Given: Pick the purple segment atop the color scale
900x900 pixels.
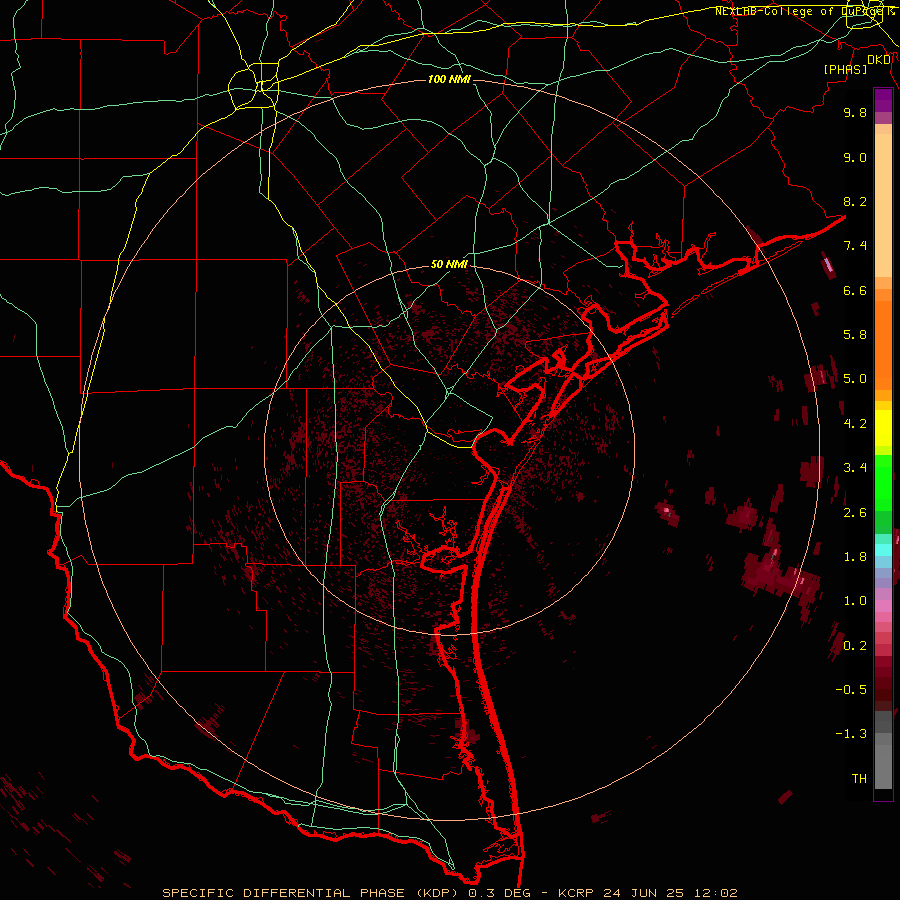Looking at the screenshot, I should pyautogui.click(x=883, y=100).
